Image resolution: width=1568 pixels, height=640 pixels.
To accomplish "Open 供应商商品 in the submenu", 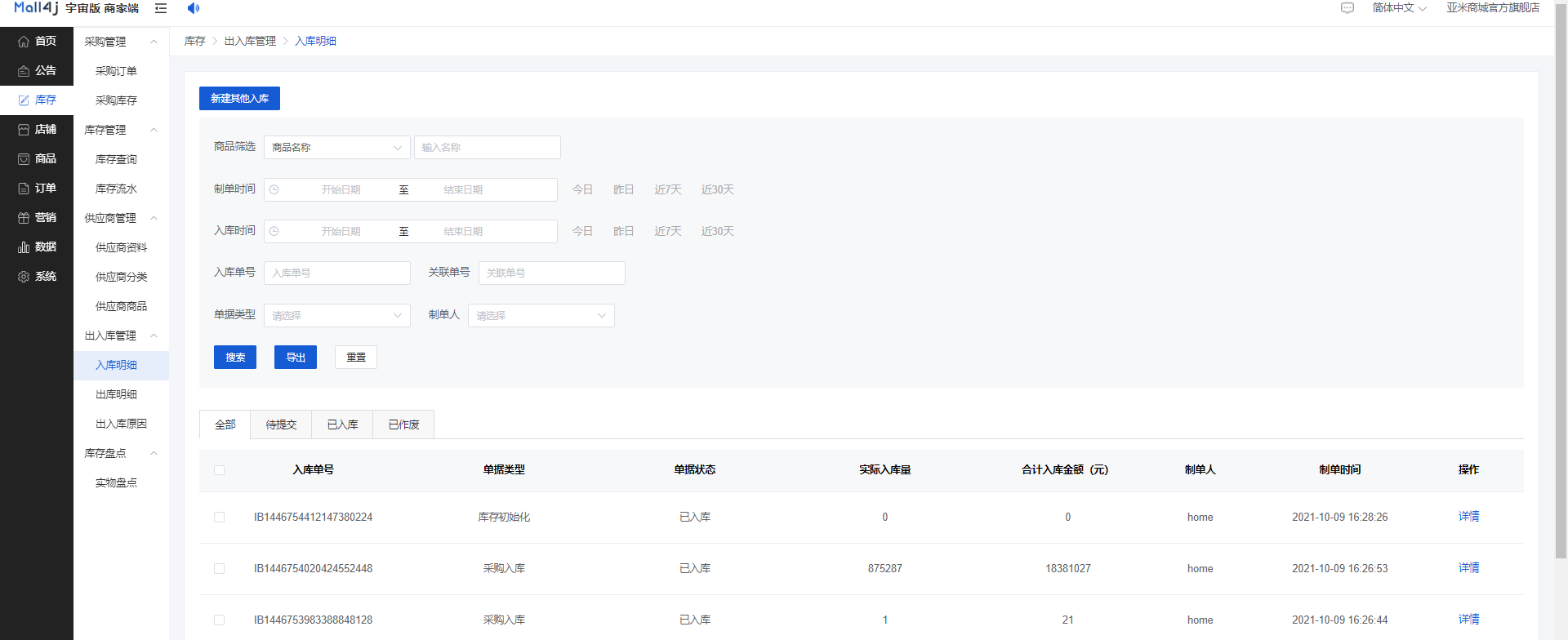I will (121, 306).
